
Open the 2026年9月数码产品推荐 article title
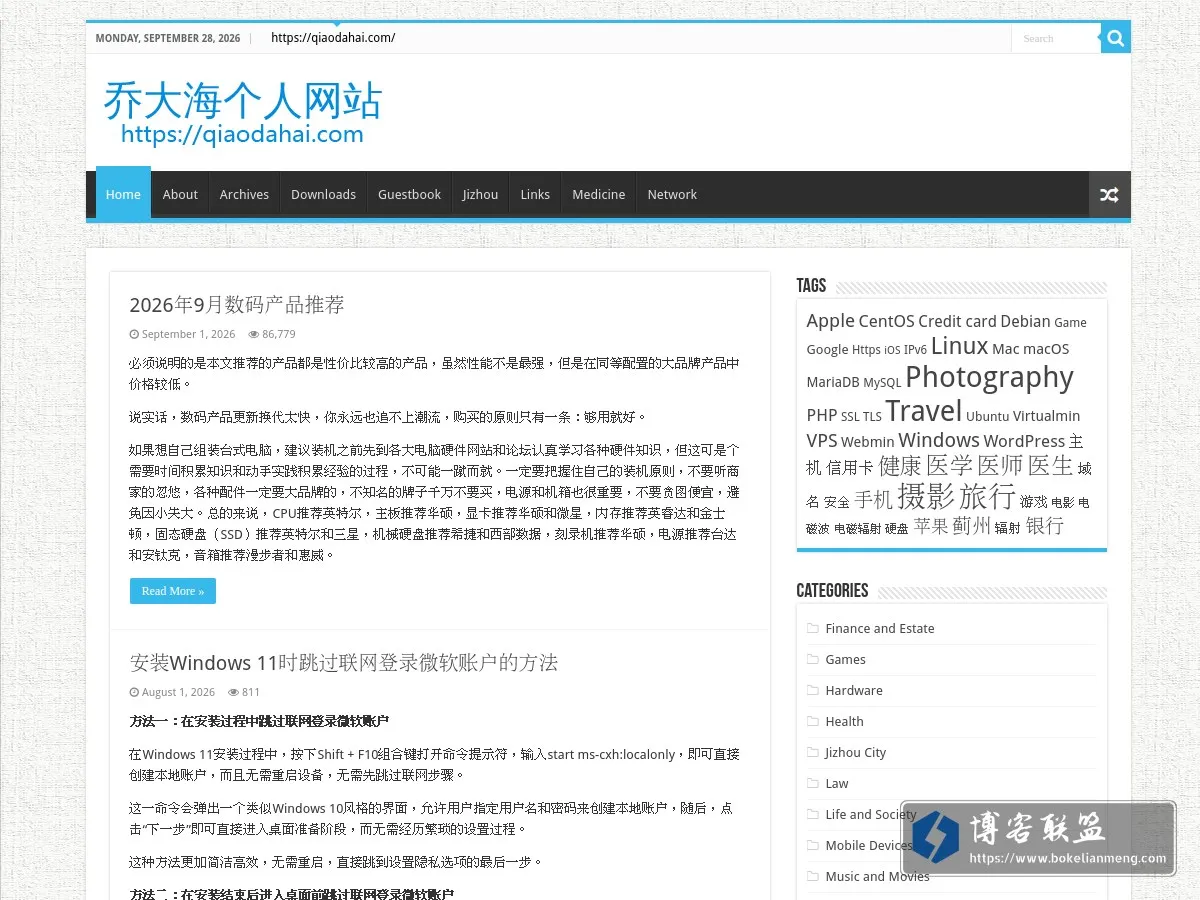(237, 305)
